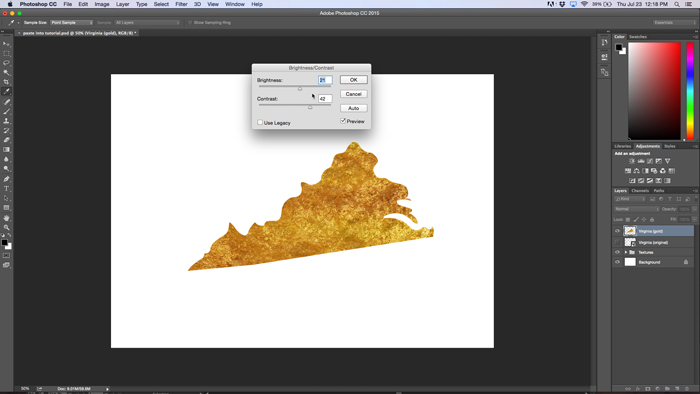Select the Healing Brush tool
The width and height of the screenshot is (700, 394).
pyautogui.click(x=6, y=102)
